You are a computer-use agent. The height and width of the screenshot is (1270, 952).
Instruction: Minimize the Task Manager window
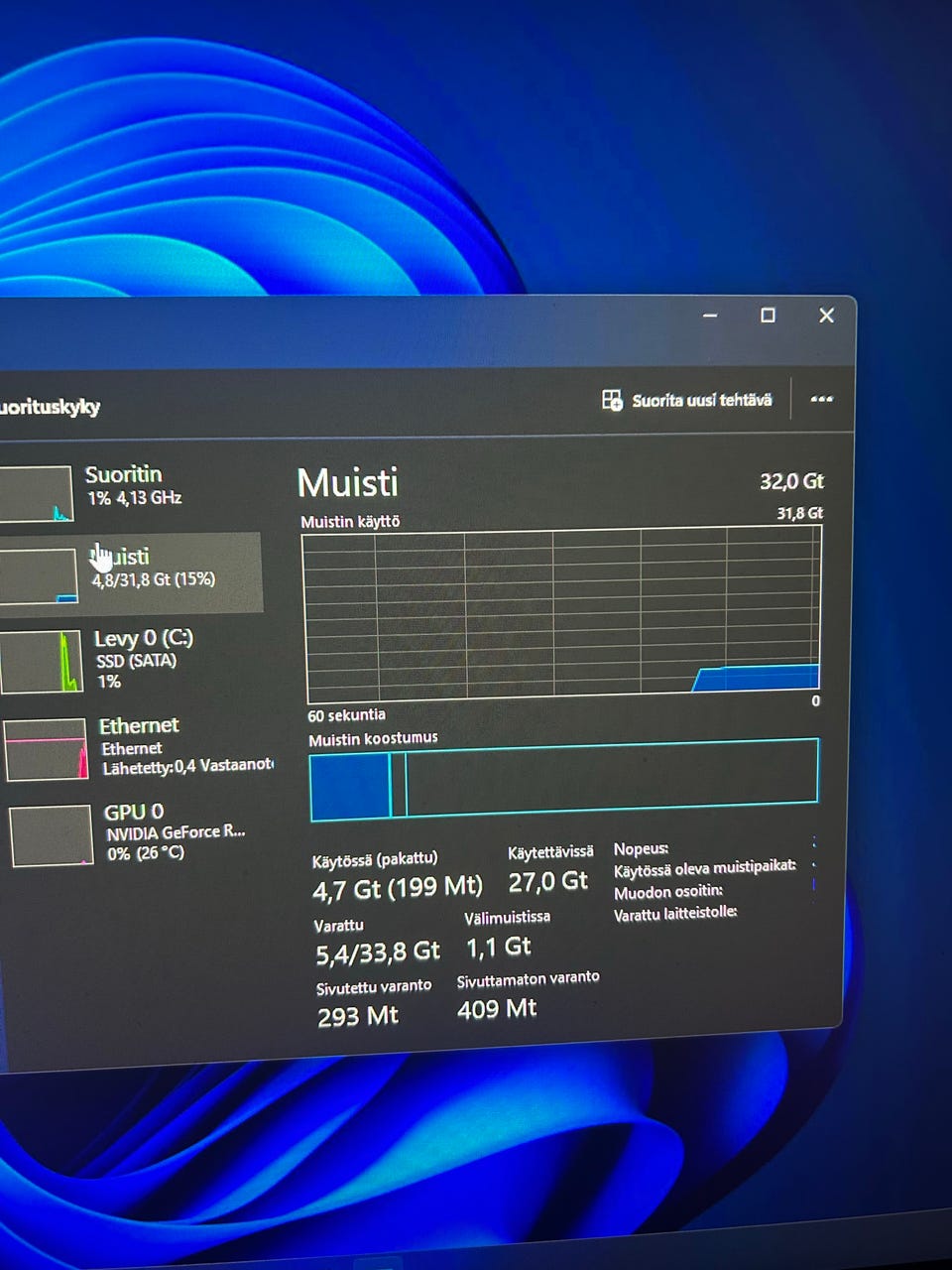click(x=710, y=316)
